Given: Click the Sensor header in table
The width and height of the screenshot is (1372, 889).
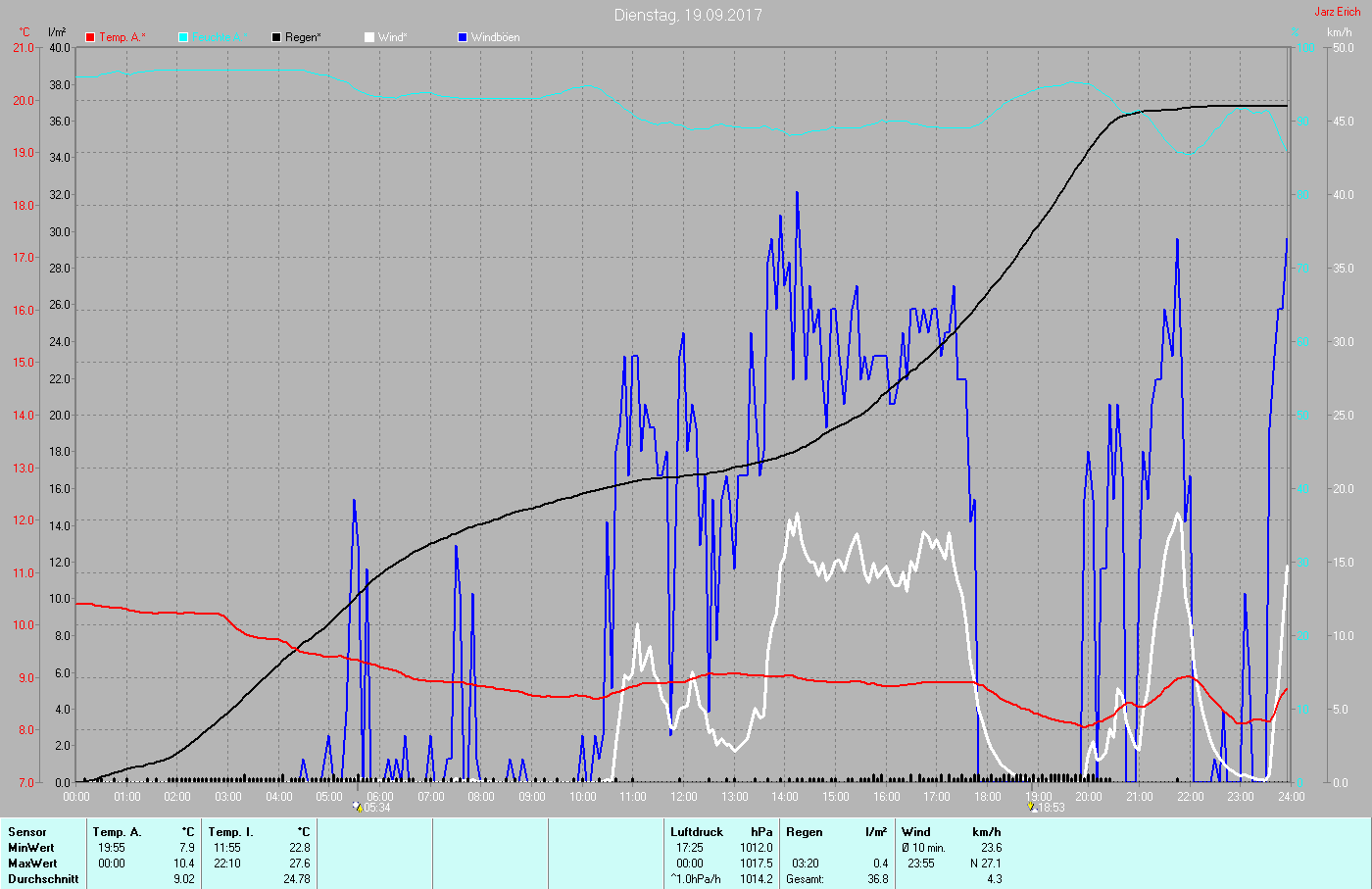Looking at the screenshot, I should click(27, 832).
